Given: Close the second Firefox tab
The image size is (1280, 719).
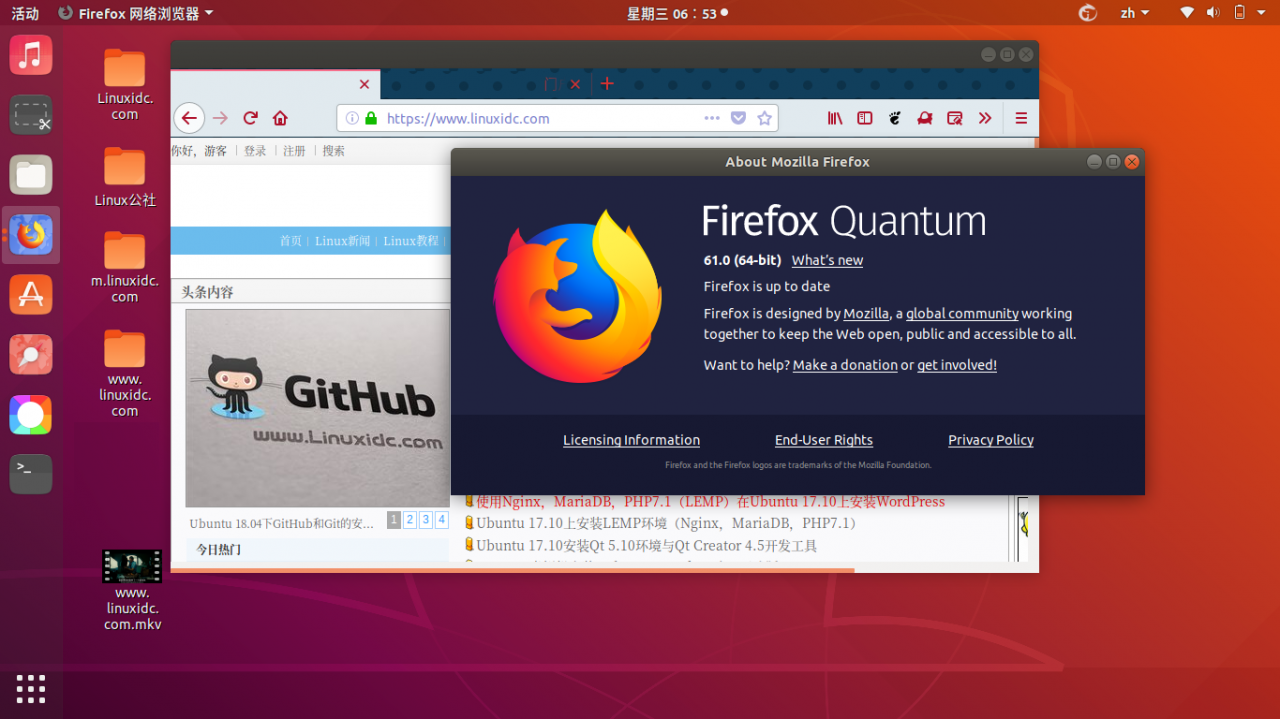Looking at the screenshot, I should click(575, 84).
